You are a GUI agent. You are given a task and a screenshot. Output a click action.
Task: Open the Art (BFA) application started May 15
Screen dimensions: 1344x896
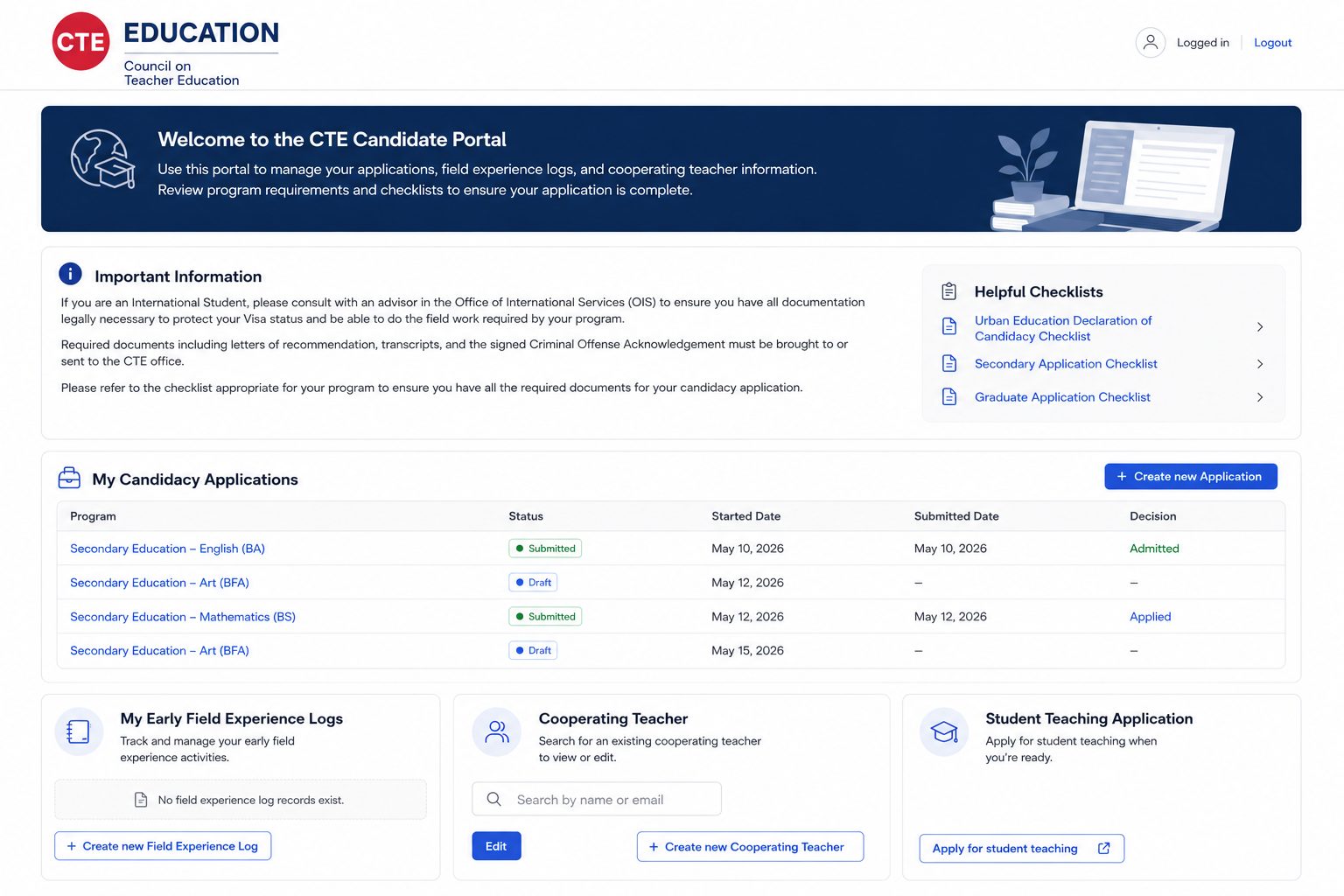click(x=159, y=651)
